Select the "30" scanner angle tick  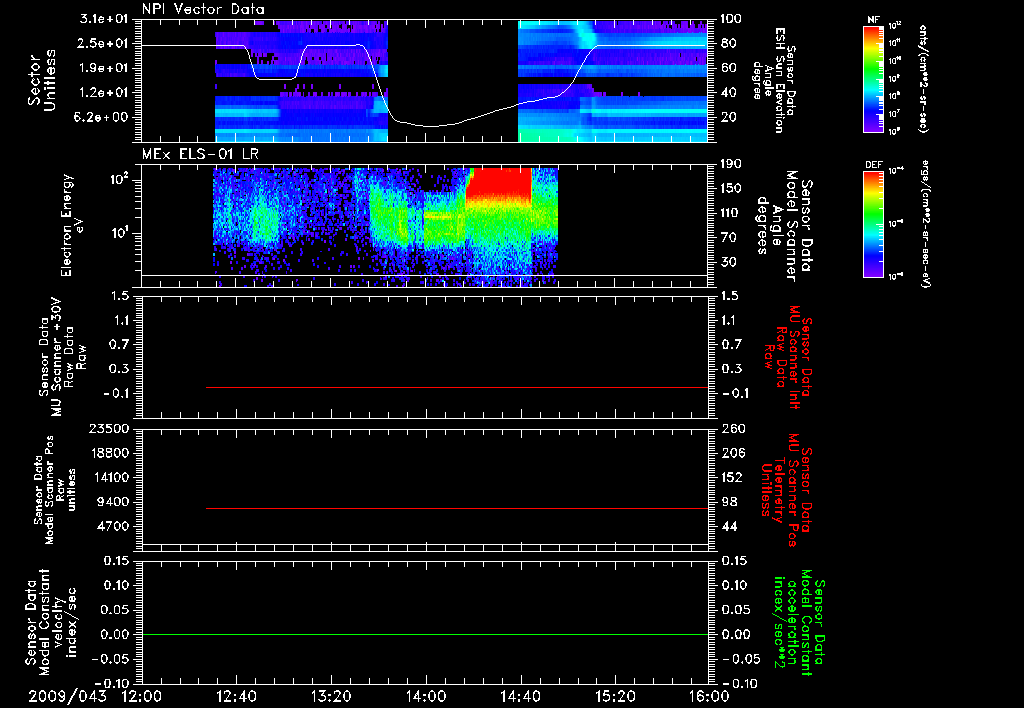click(x=729, y=263)
